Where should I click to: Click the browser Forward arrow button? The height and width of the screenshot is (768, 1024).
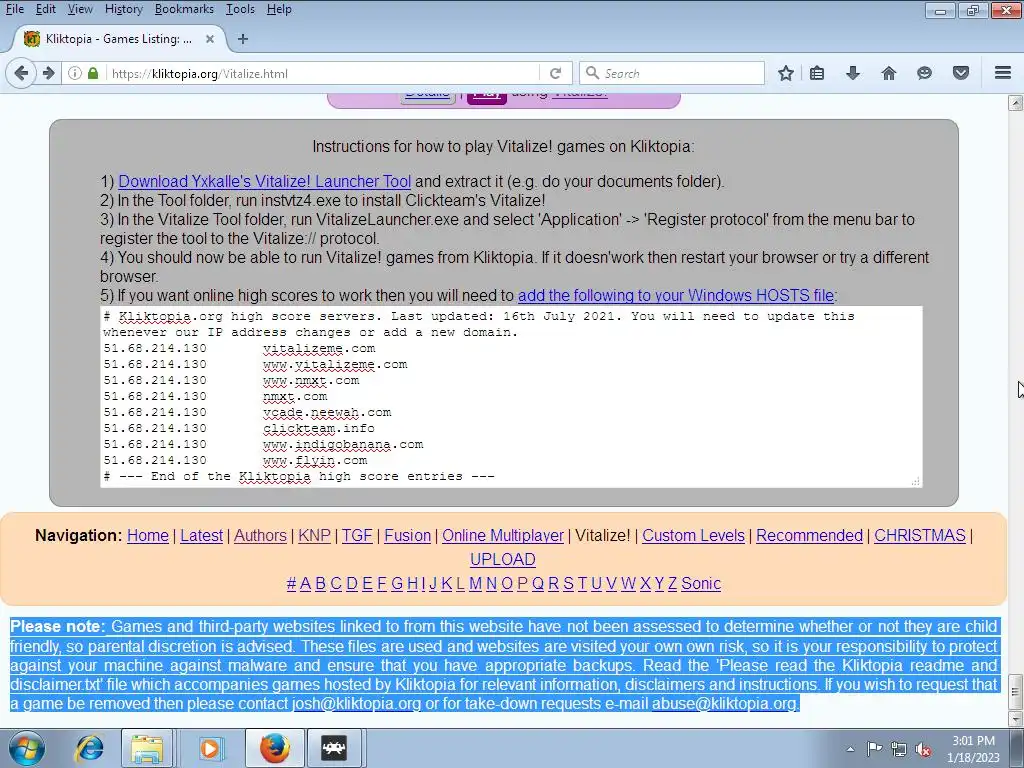click(48, 73)
